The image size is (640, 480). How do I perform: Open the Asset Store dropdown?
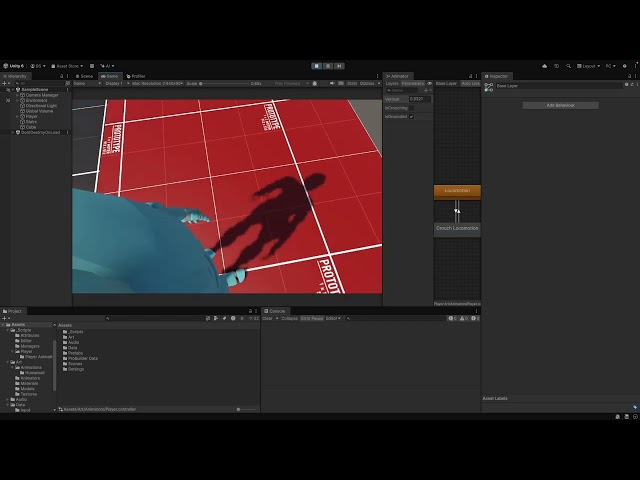coord(67,66)
